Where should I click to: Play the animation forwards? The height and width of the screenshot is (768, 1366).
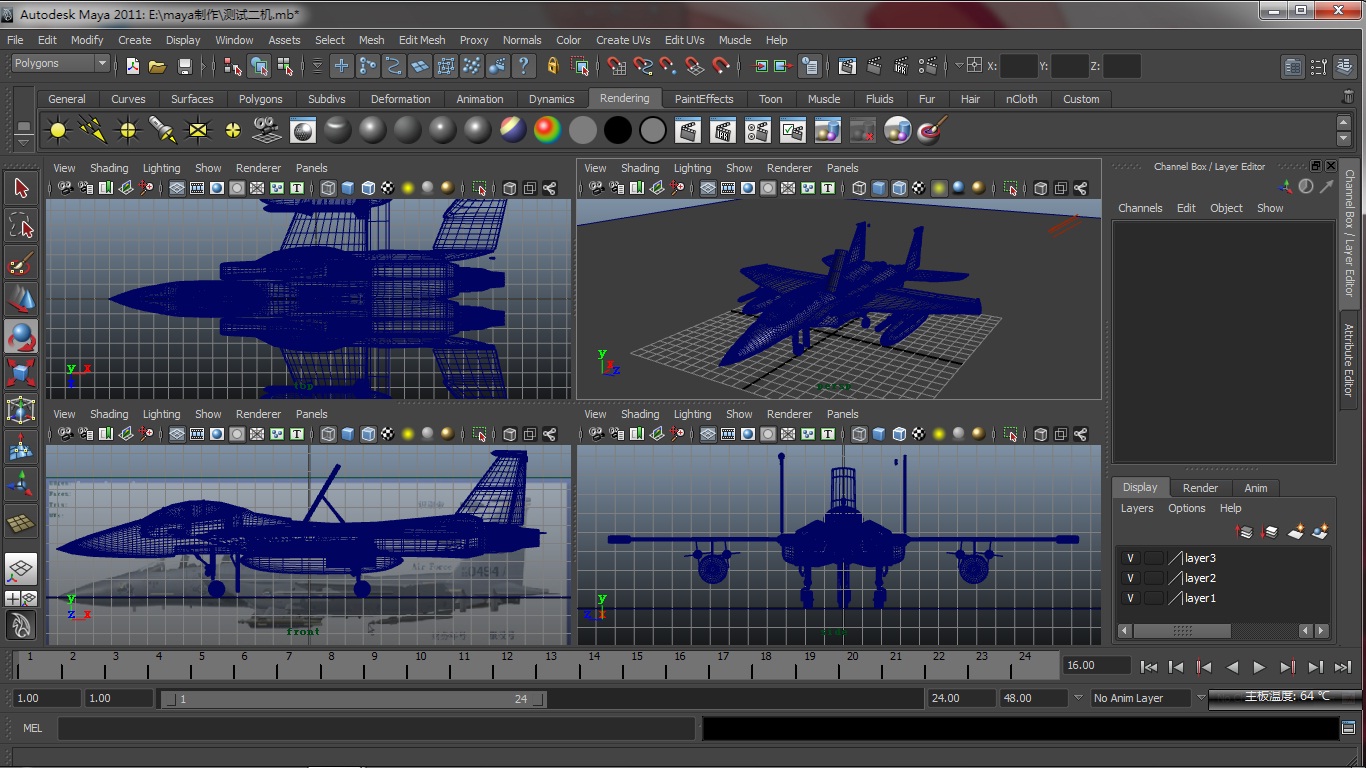point(1259,667)
